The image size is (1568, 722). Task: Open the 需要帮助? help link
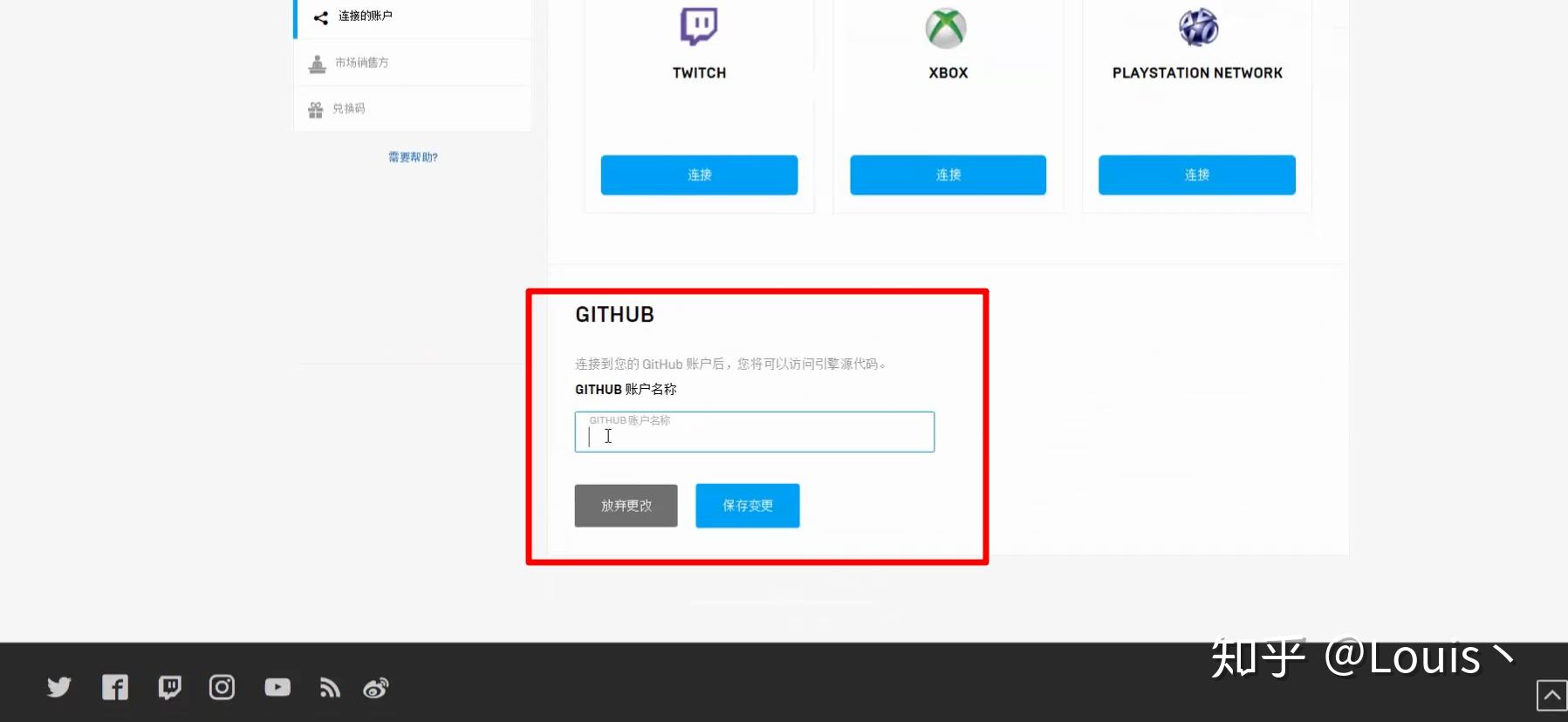click(413, 157)
